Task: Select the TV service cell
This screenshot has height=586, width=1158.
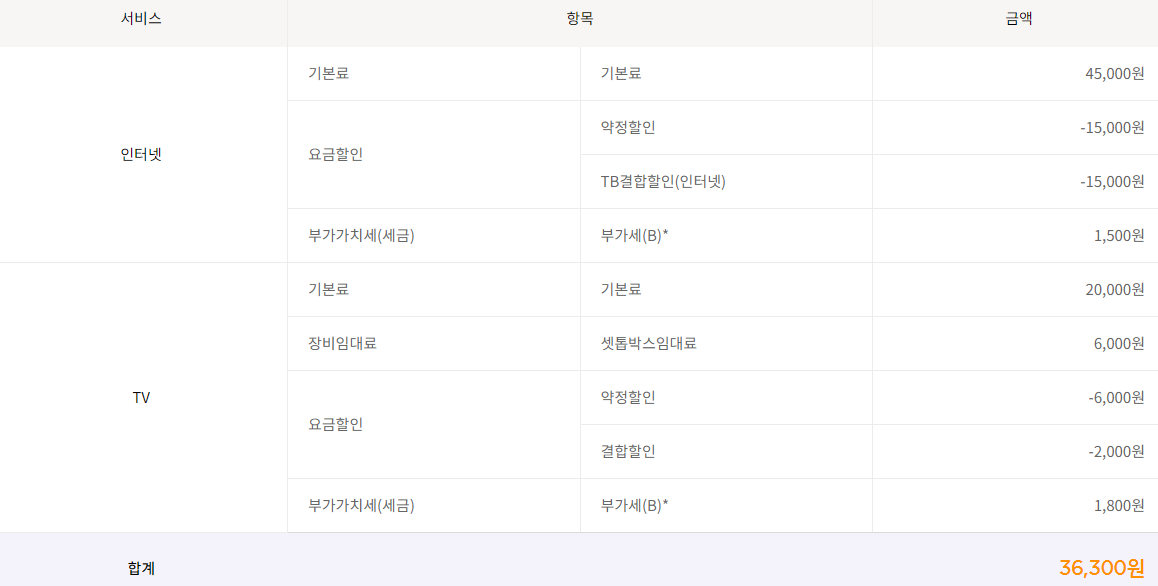Action: point(141,398)
